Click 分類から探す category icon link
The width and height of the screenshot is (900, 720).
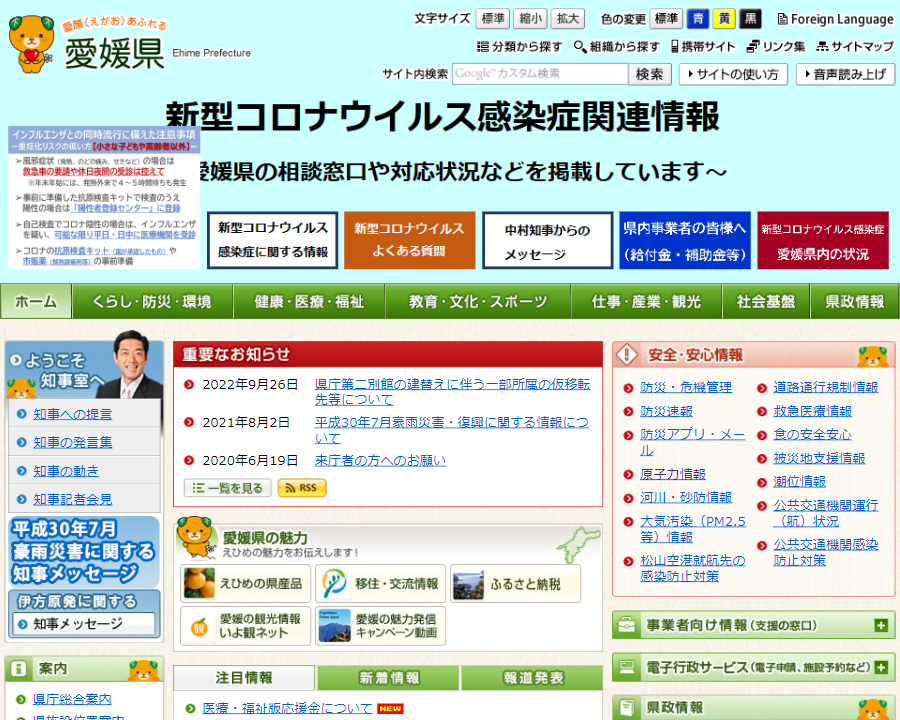click(x=519, y=47)
